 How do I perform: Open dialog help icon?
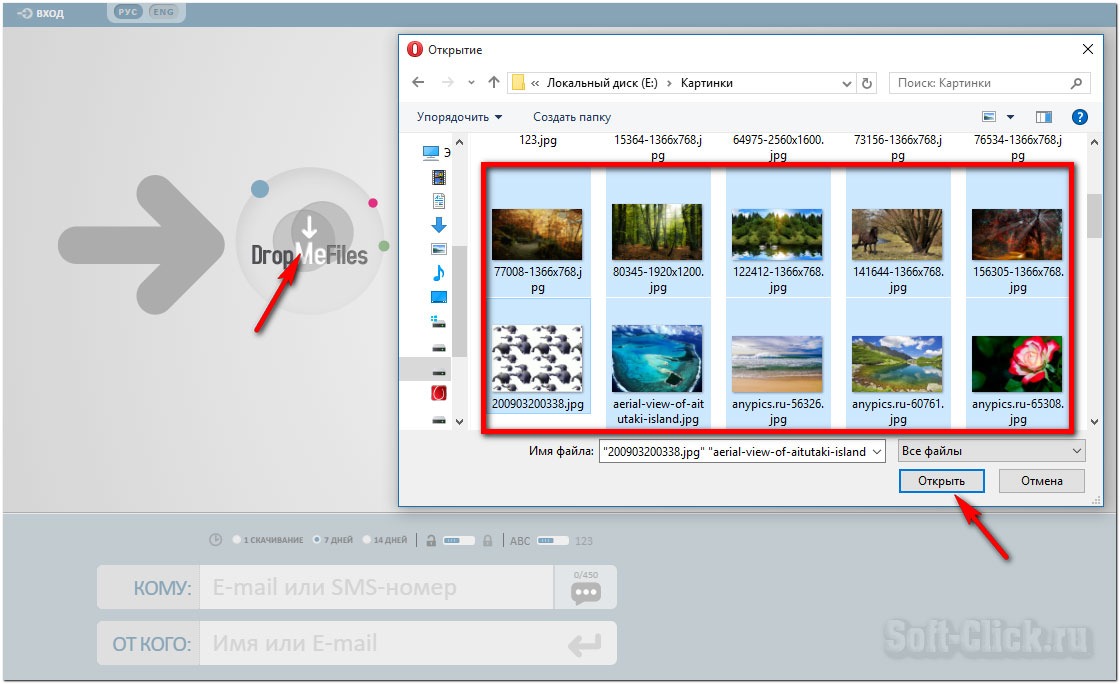coord(1079,116)
